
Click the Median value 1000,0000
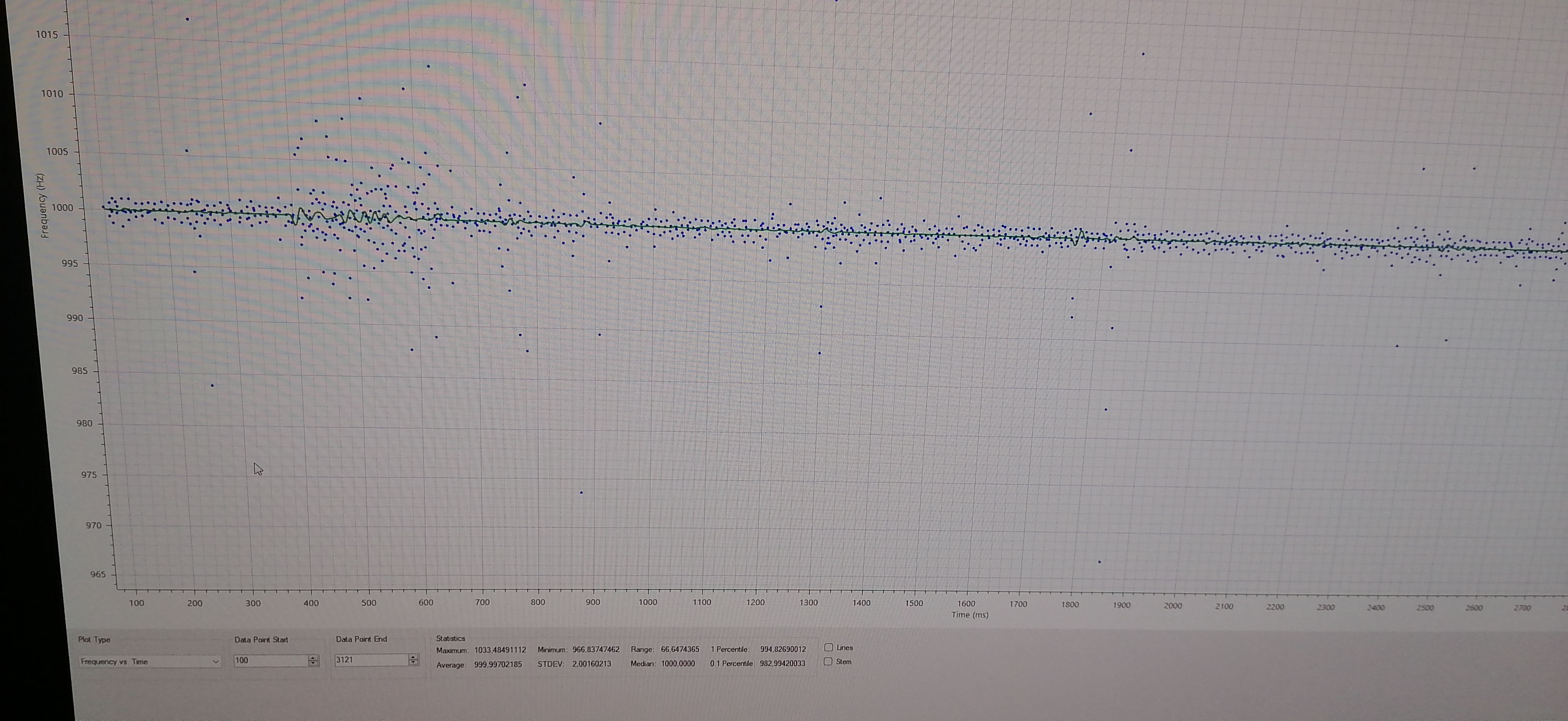(677, 664)
